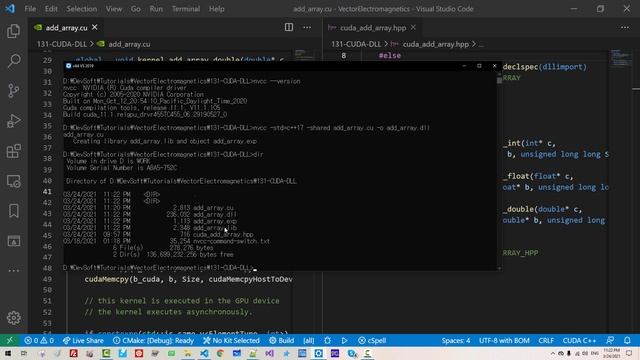
Task: Click cudaMemcpy line 49 in editor
Action: pyautogui.click(x=189, y=279)
